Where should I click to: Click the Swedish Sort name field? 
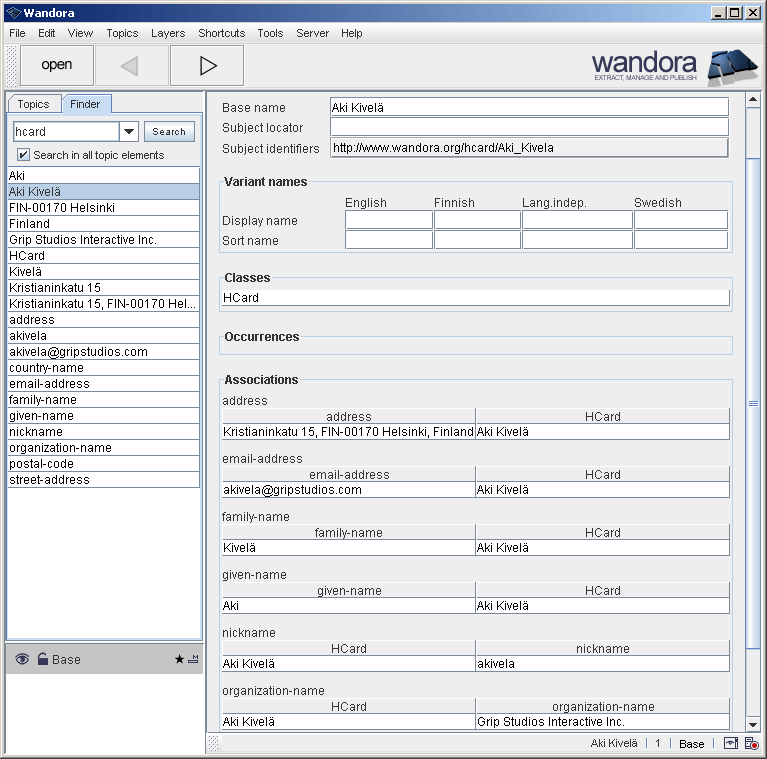[681, 240]
